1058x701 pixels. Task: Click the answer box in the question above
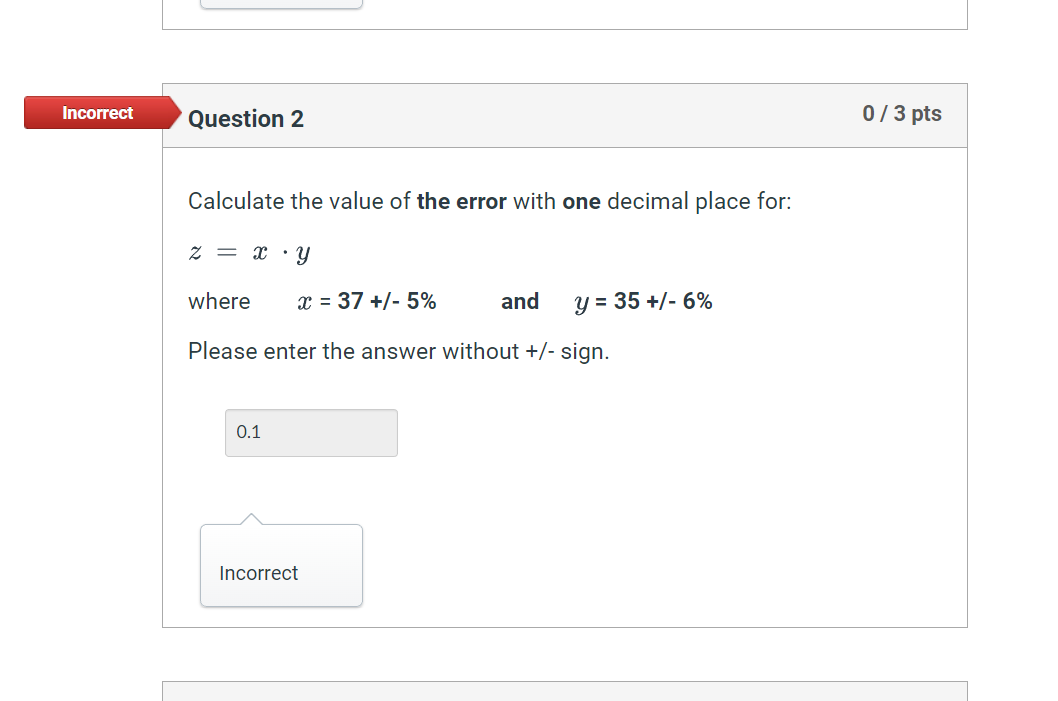[x=281, y=4]
